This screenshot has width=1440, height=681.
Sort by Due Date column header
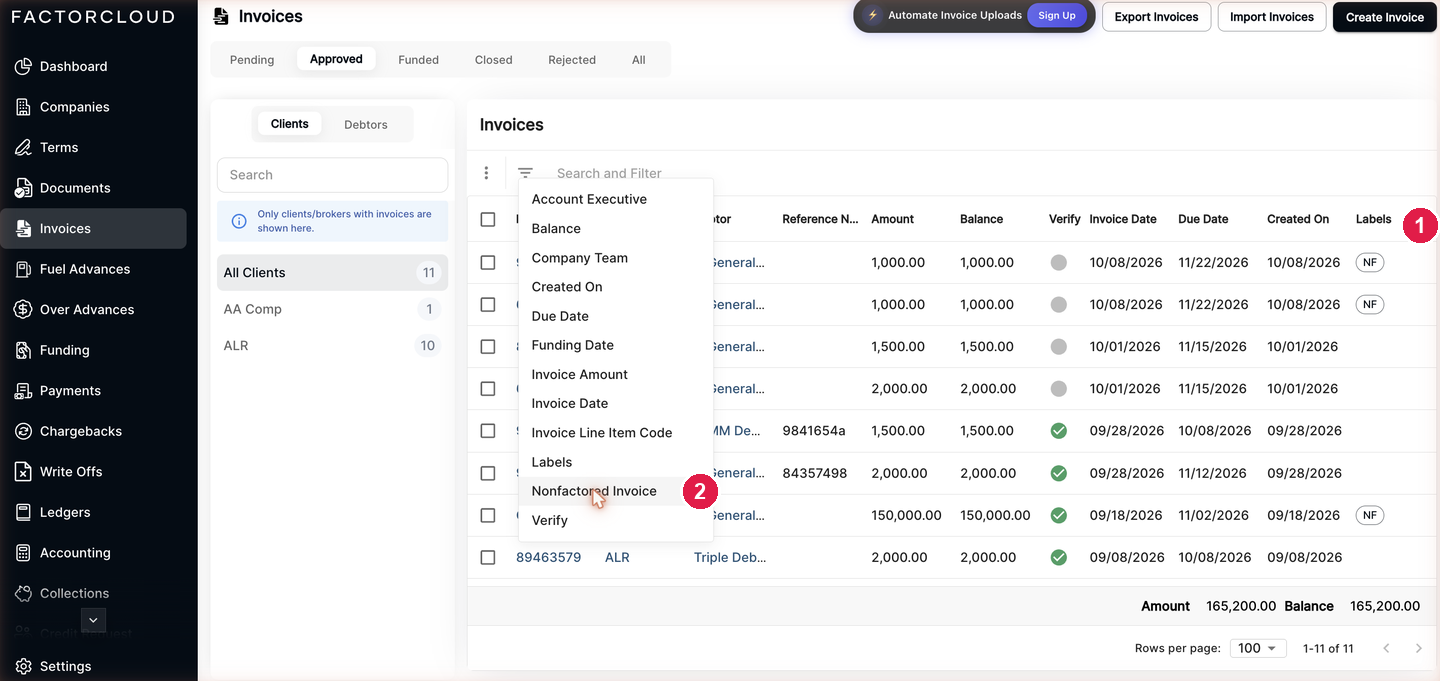1203,219
